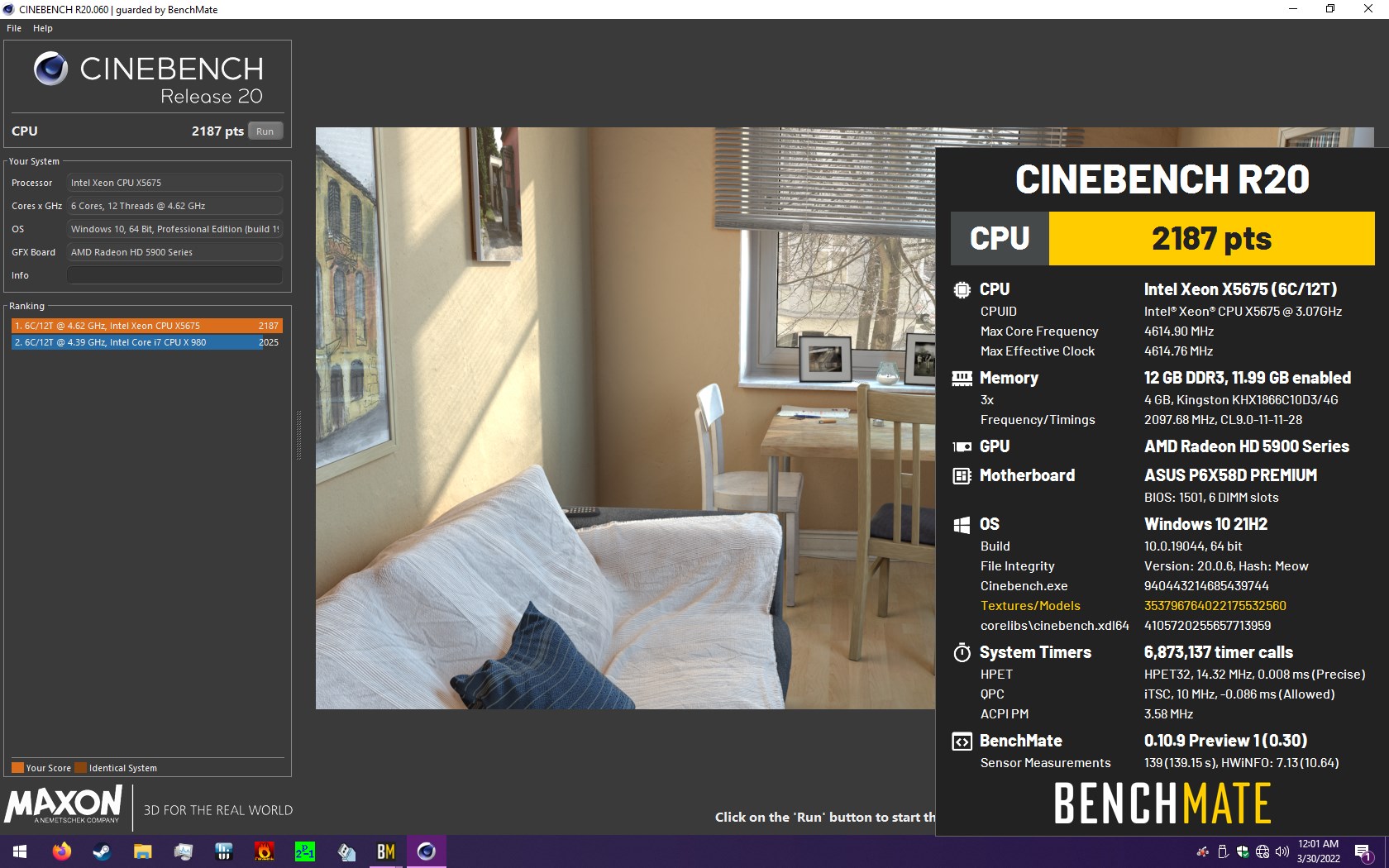Click the Motherboard icon in BenchMate panel

(x=962, y=476)
